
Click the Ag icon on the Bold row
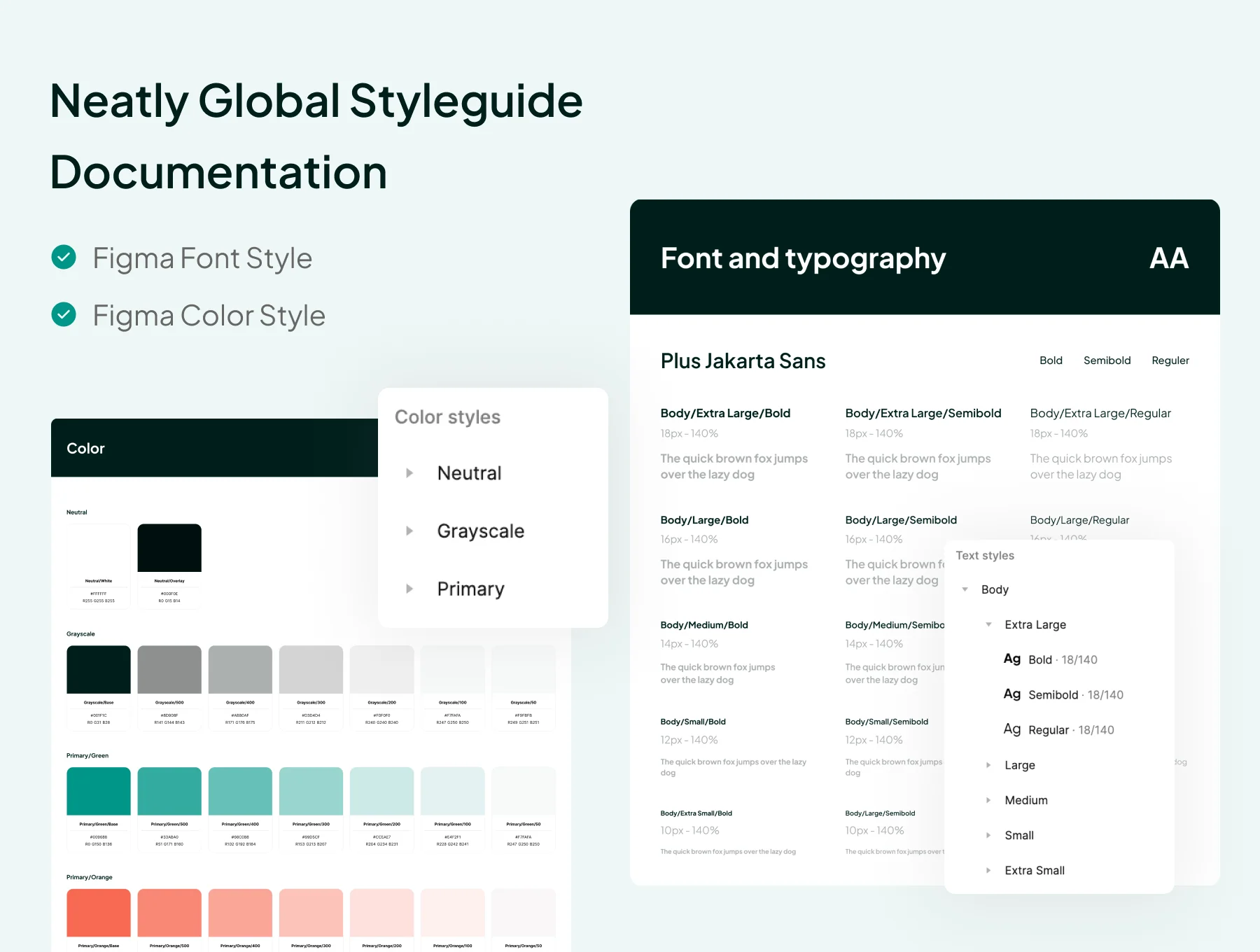point(1012,659)
